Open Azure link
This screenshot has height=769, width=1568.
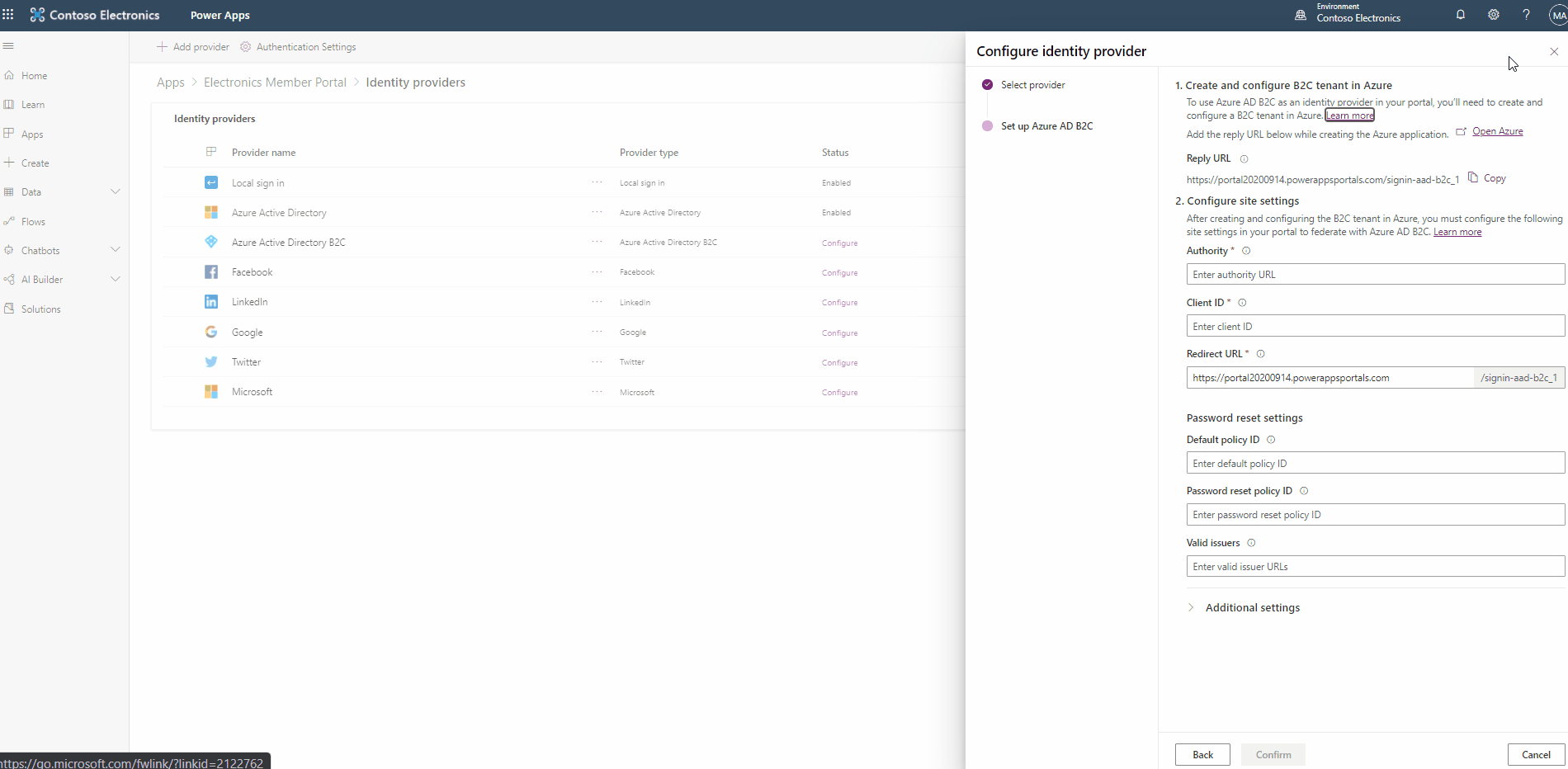pos(1497,132)
